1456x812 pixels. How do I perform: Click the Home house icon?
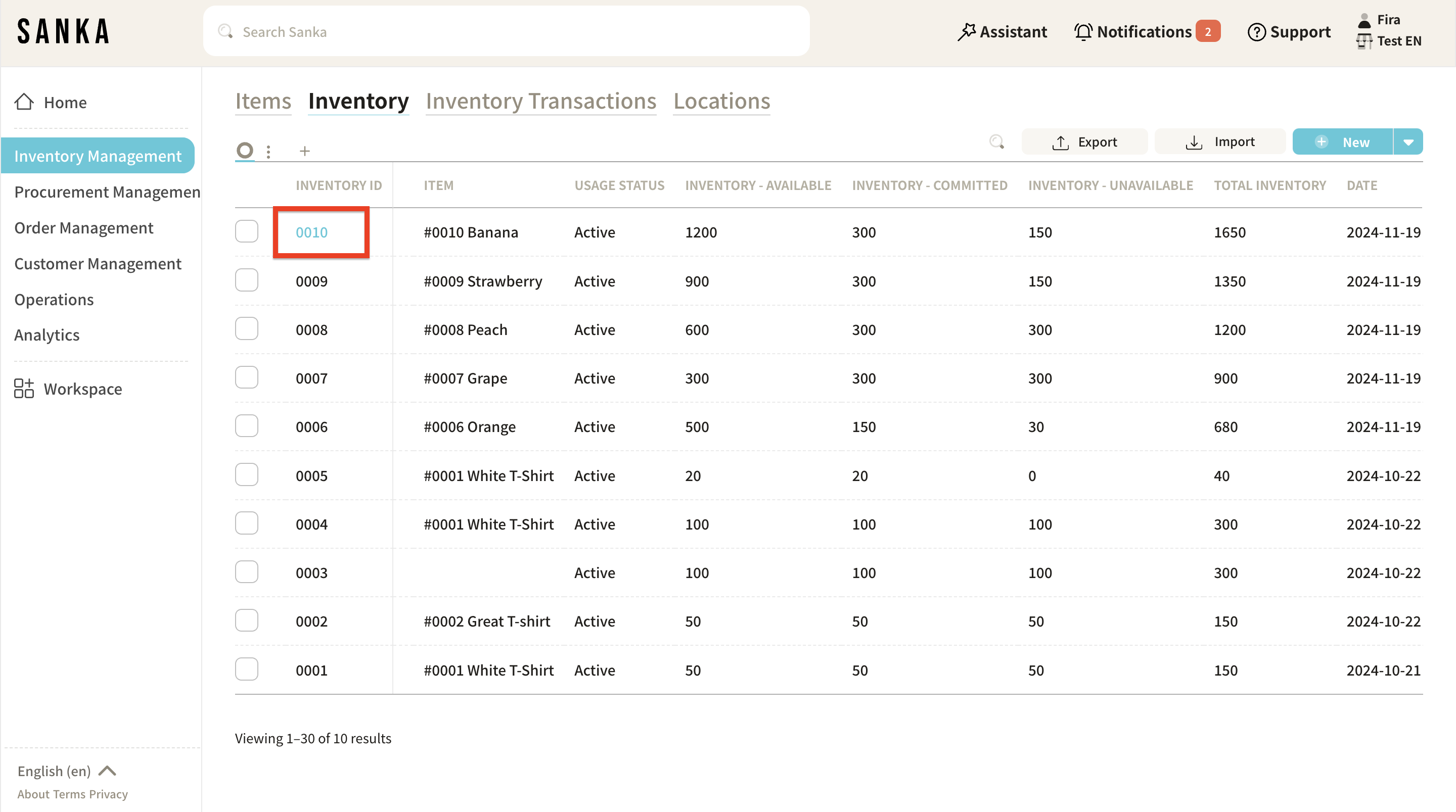[24, 102]
